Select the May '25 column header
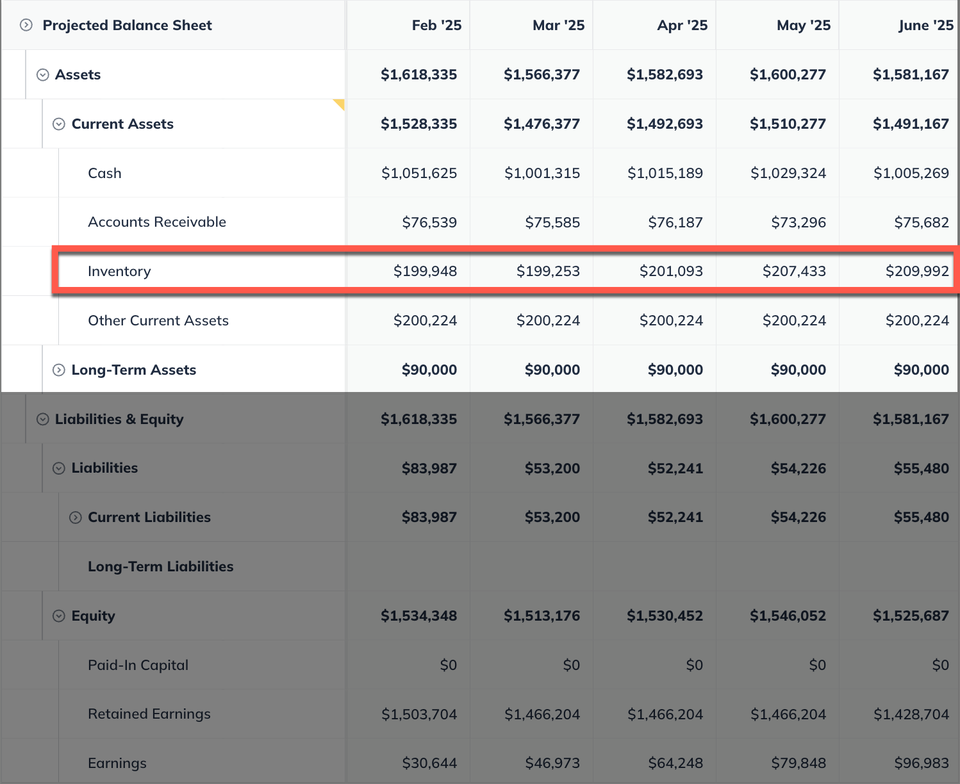The width and height of the screenshot is (960, 784). (x=803, y=25)
